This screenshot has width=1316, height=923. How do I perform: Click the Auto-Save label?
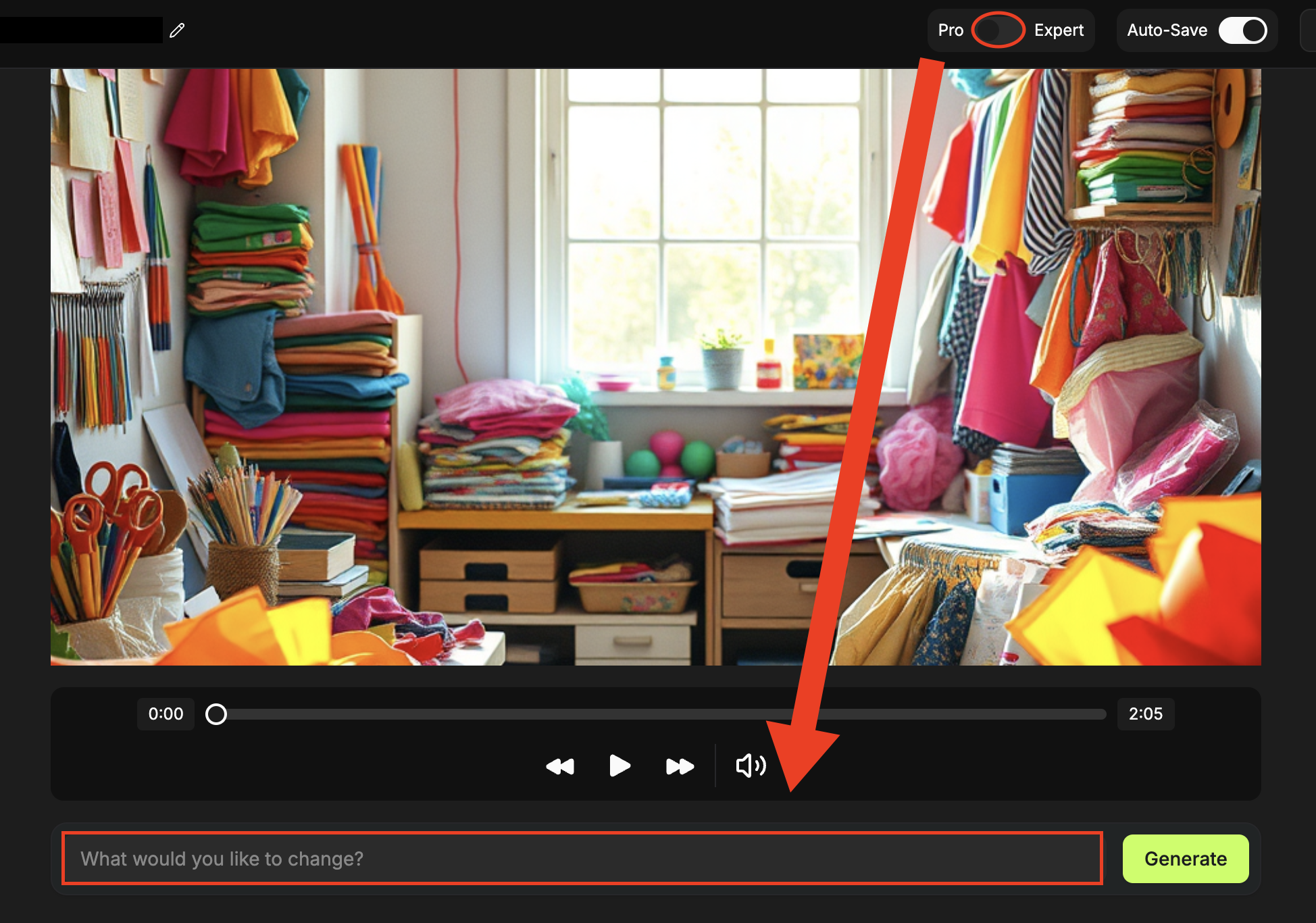tap(1167, 30)
